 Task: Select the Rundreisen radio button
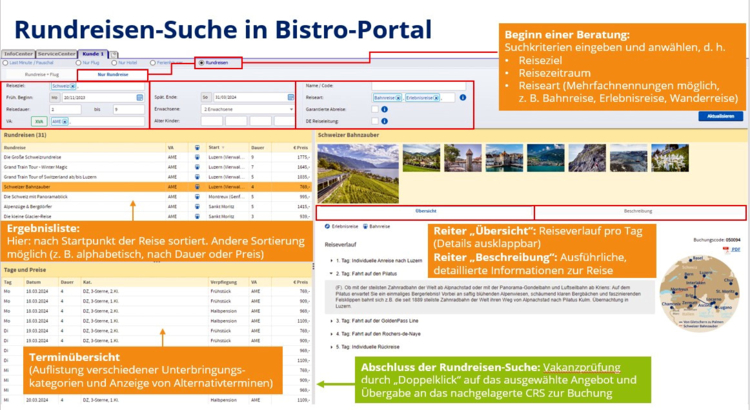click(x=201, y=63)
